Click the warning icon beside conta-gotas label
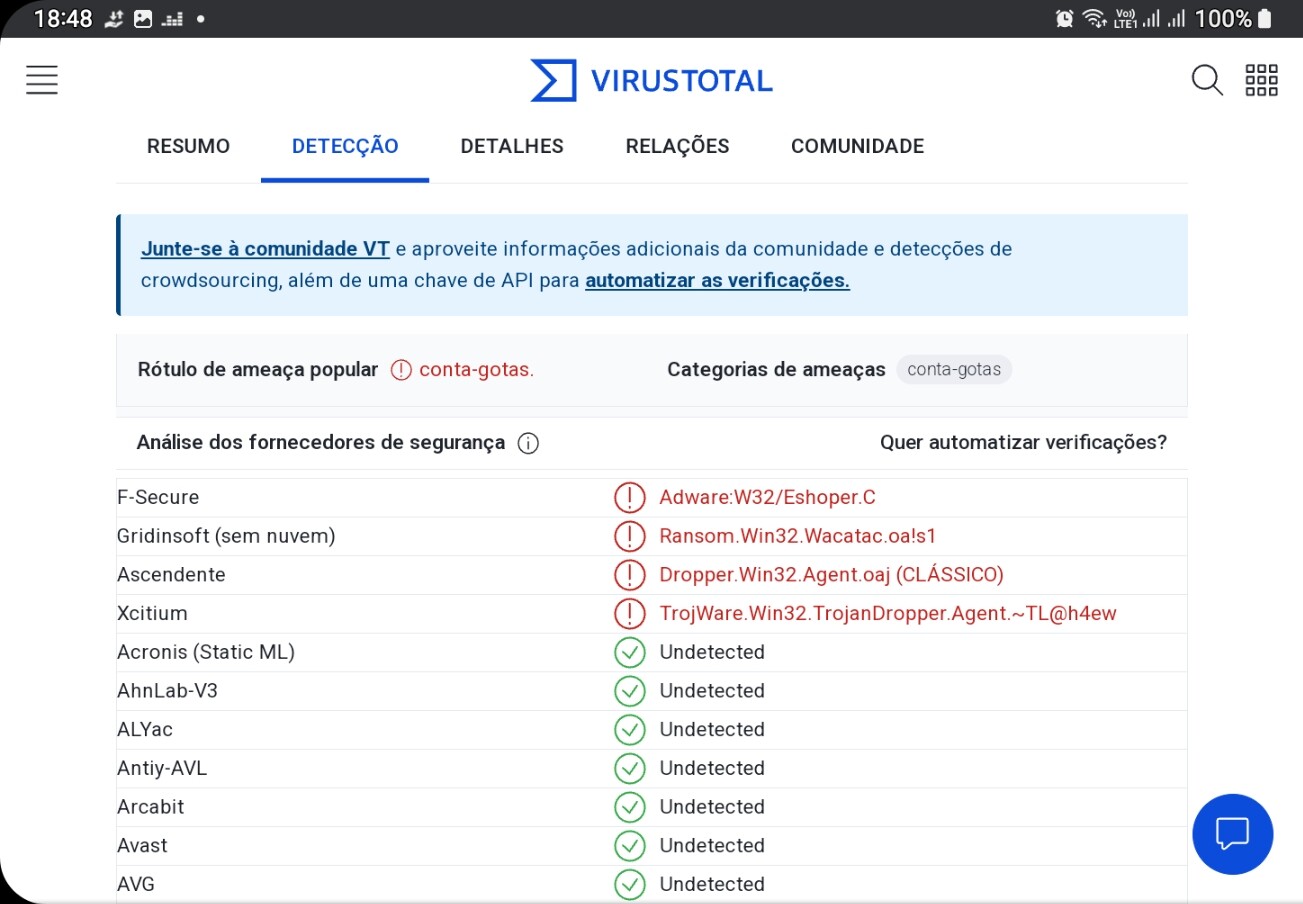 [401, 370]
